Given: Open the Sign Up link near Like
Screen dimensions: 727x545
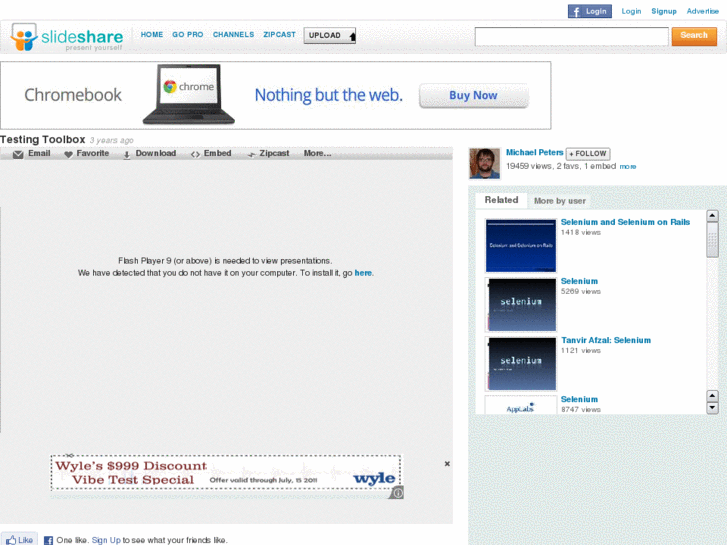Looking at the screenshot, I should (x=106, y=540).
